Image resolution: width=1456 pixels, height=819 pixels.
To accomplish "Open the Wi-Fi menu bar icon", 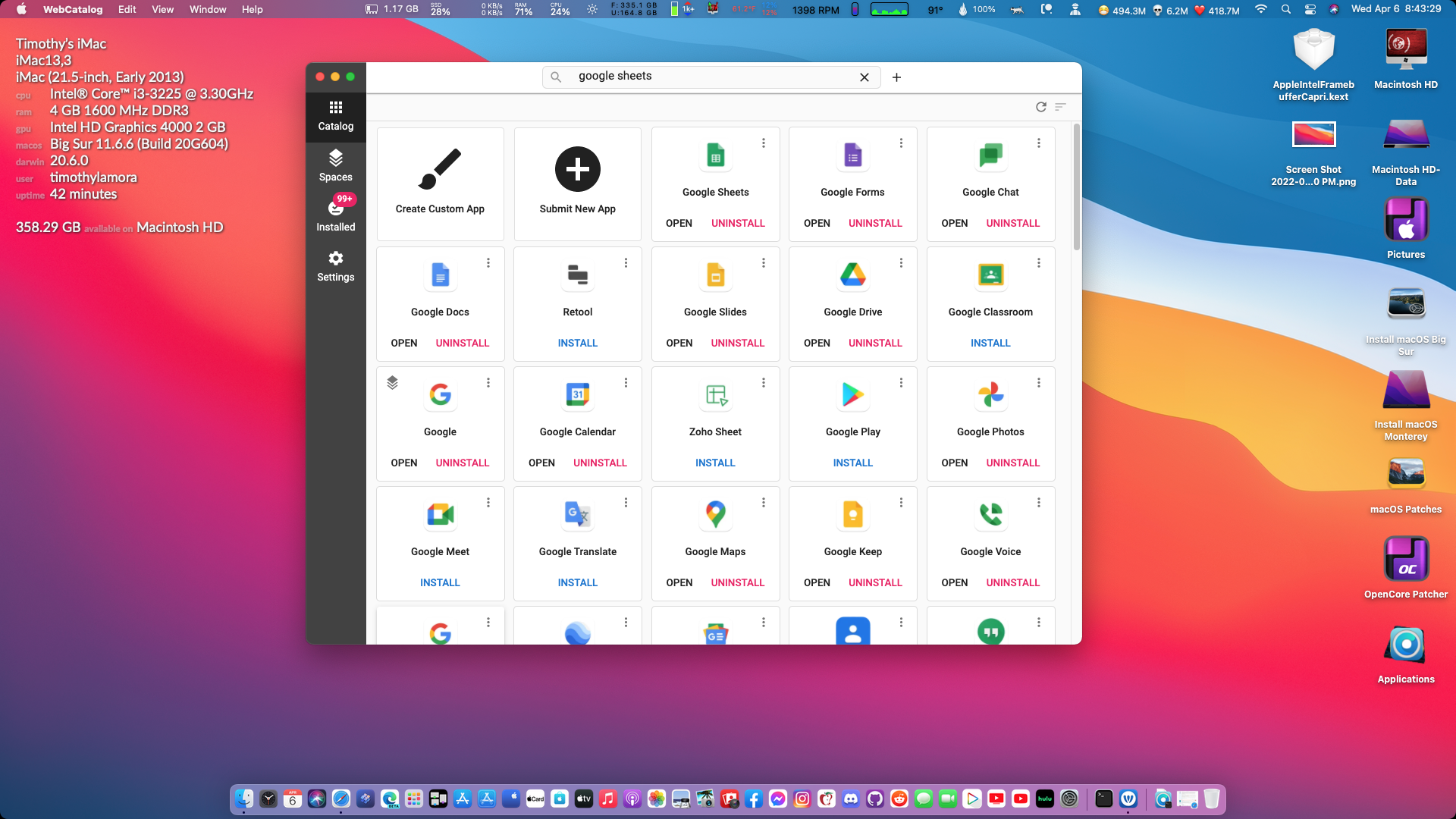I will click(x=1261, y=9).
